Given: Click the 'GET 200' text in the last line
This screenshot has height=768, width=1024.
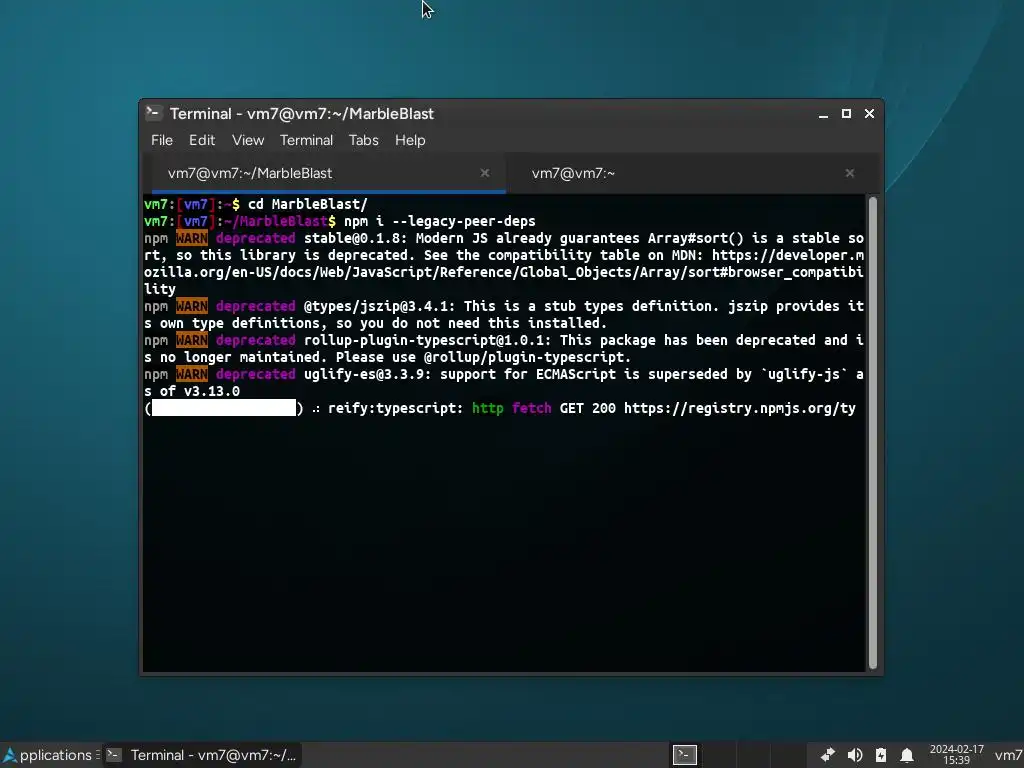Looking at the screenshot, I should pyautogui.click(x=588, y=408).
